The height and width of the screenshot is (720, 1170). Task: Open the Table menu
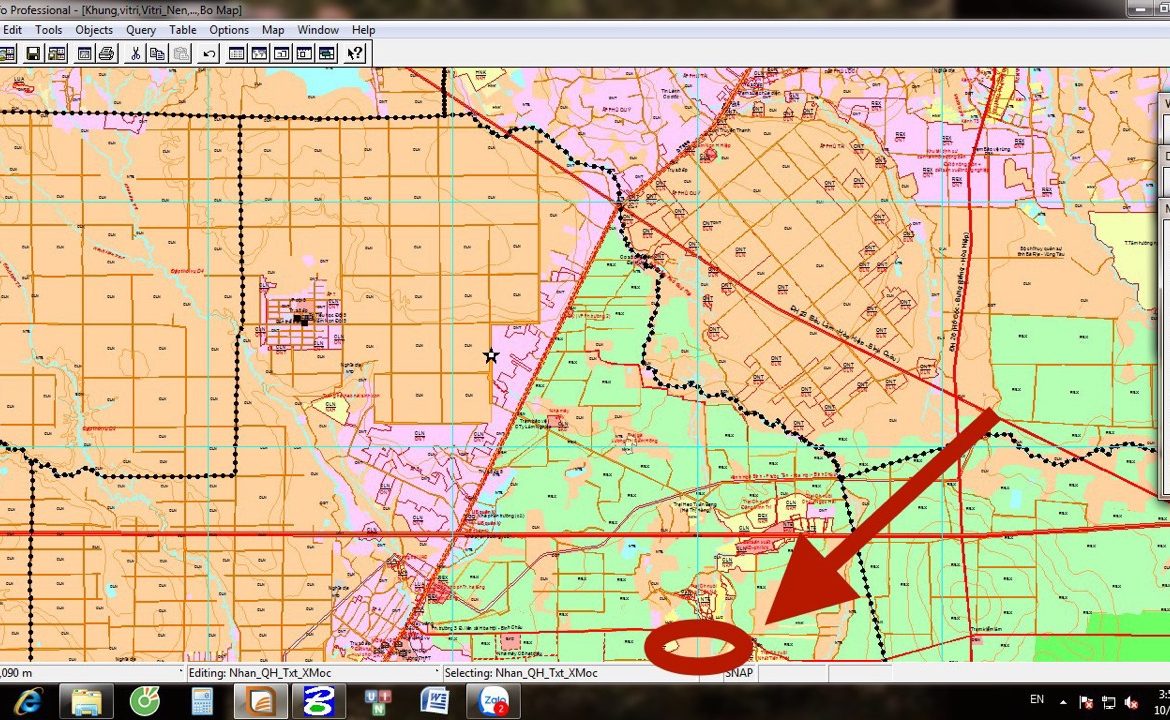pyautogui.click(x=182, y=30)
